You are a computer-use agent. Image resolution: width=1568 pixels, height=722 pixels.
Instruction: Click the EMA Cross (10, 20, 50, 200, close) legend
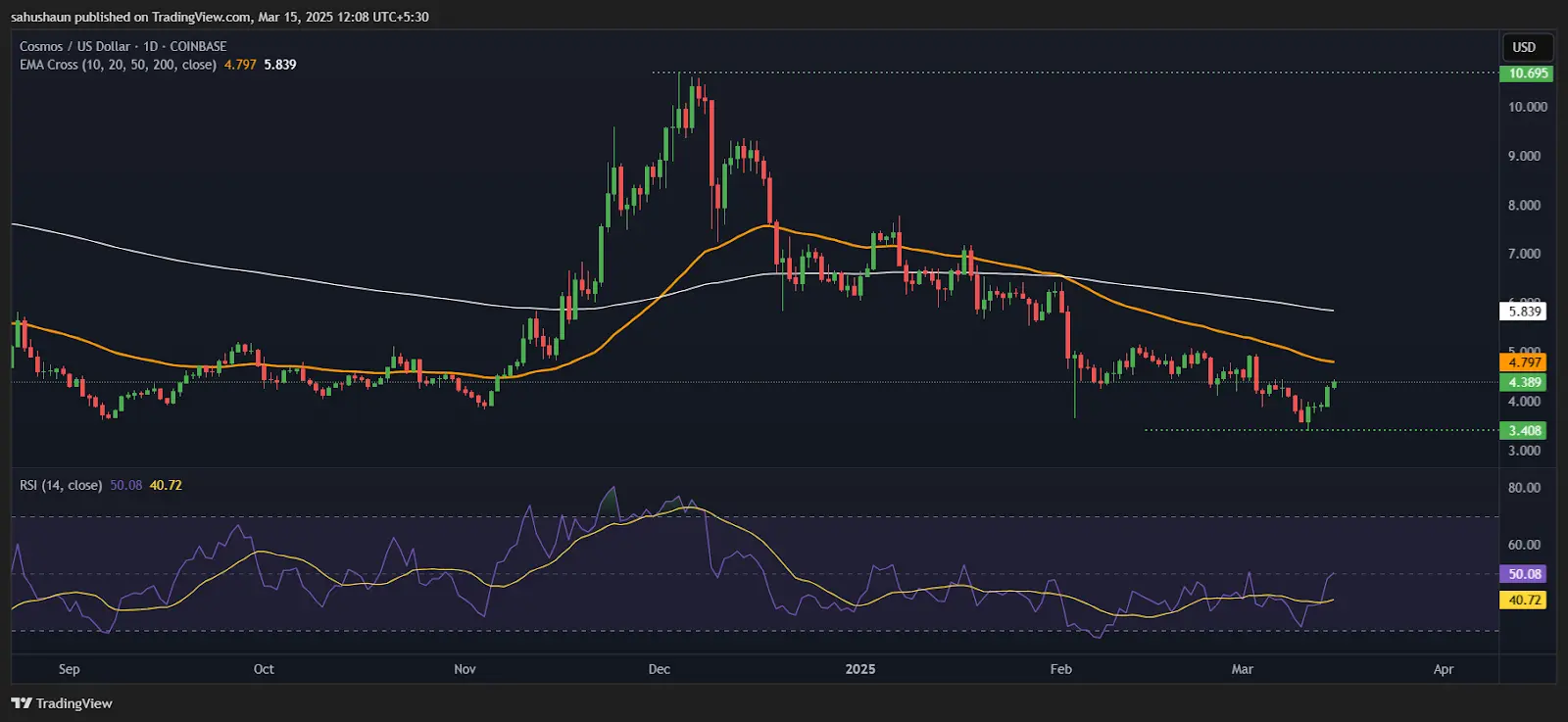pos(118,65)
